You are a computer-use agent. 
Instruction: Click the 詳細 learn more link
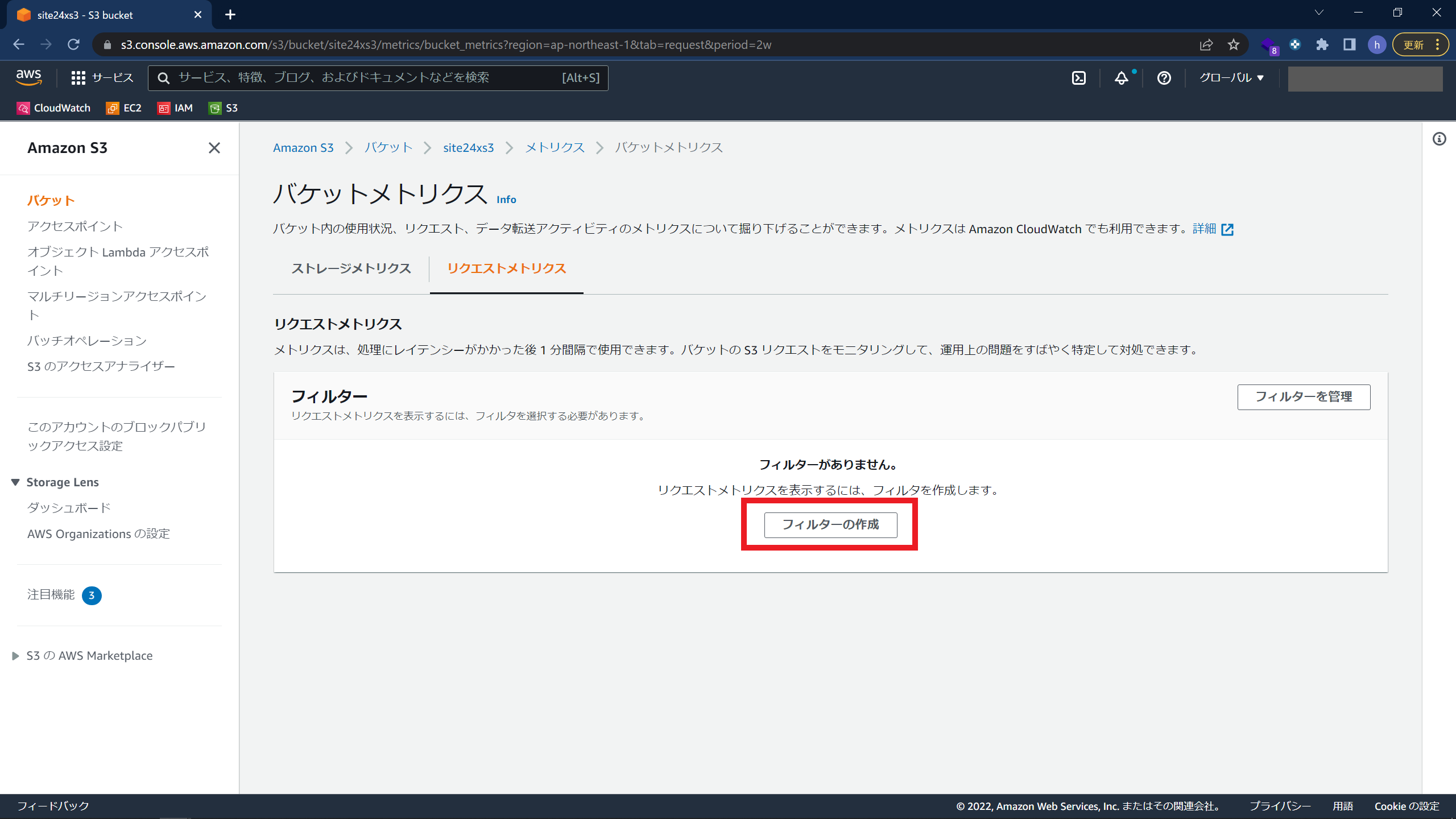1204,229
